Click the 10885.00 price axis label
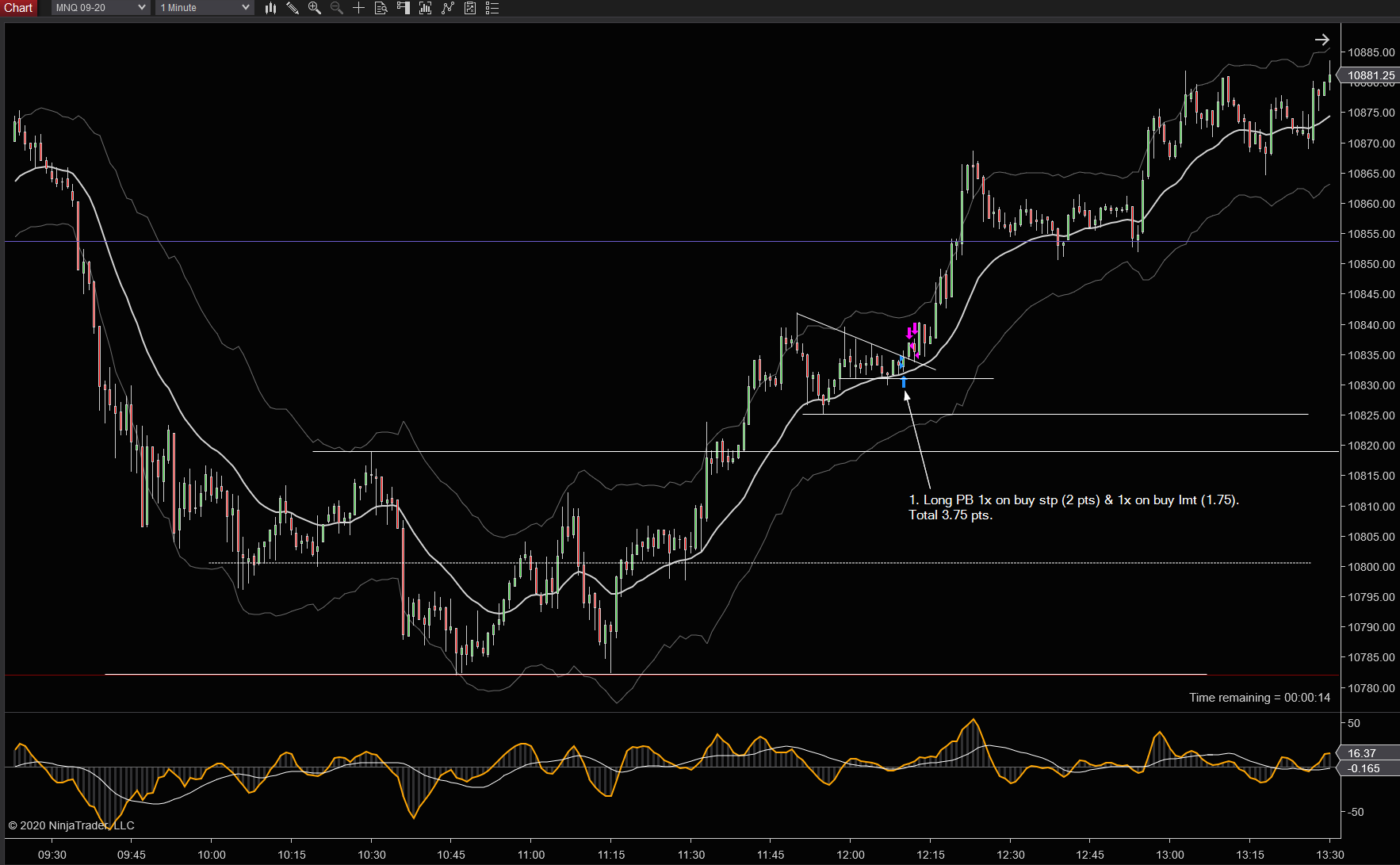 (1371, 52)
